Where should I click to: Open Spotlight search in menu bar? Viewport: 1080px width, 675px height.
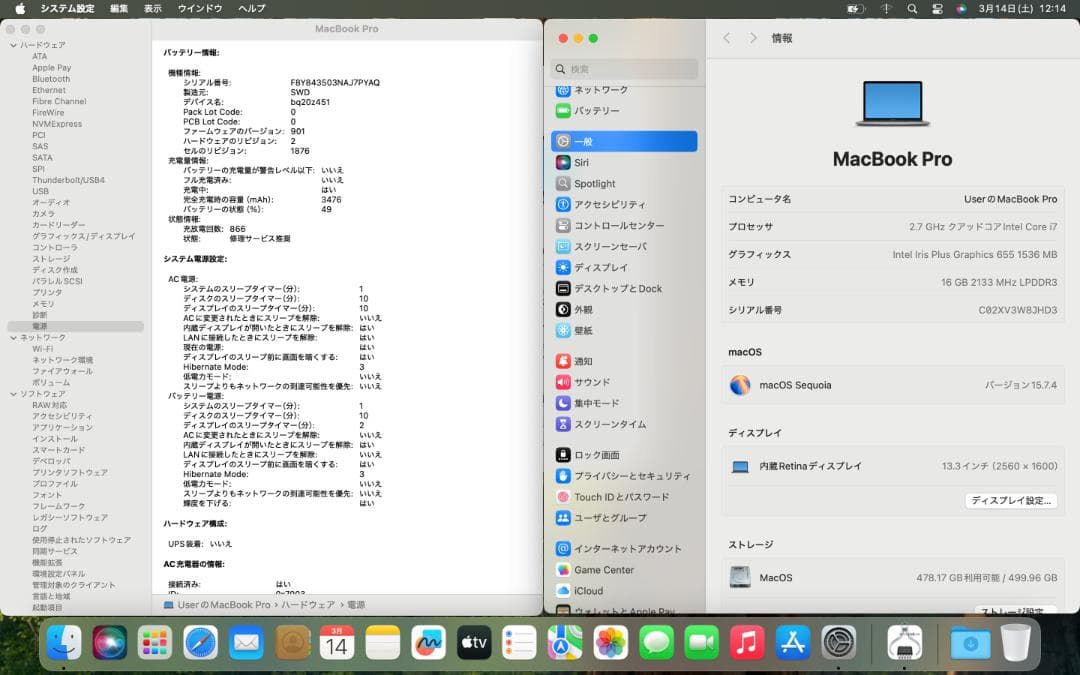pyautogui.click(x=912, y=9)
